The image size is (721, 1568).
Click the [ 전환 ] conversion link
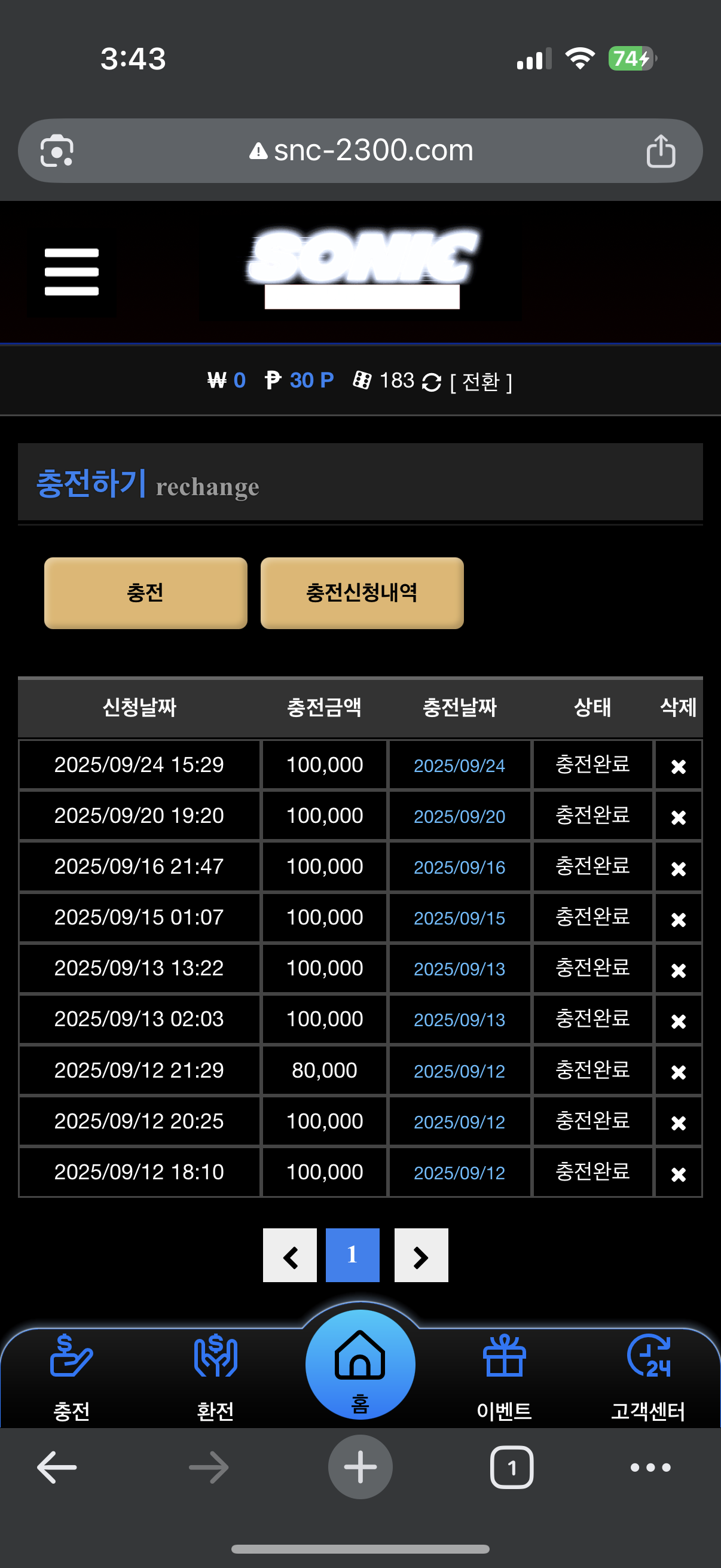point(481,382)
